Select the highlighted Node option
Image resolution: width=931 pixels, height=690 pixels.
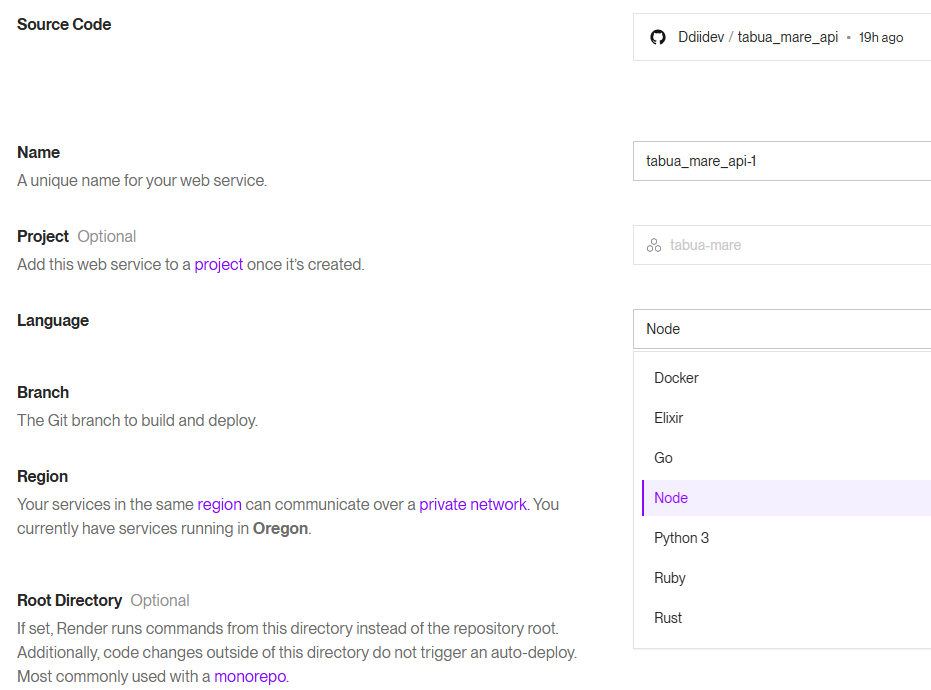671,498
